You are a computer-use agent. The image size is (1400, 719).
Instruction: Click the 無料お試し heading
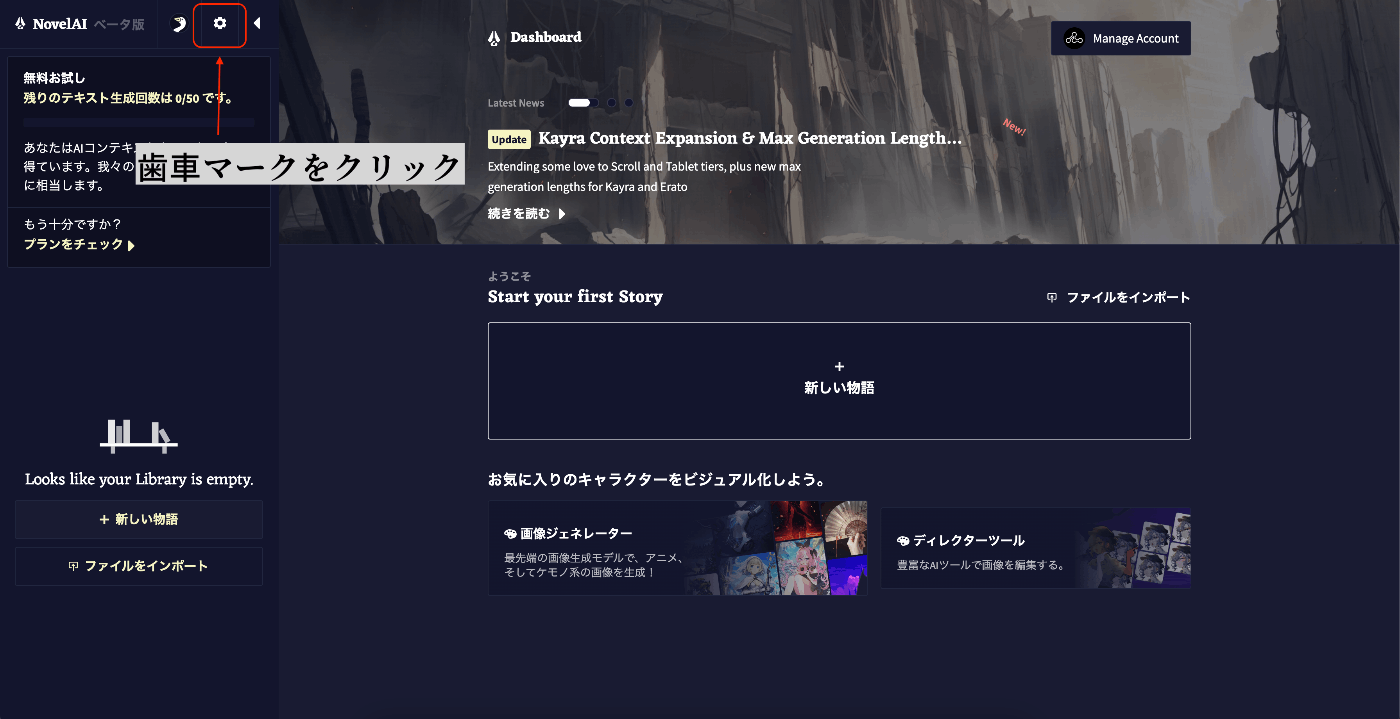tap(55, 78)
